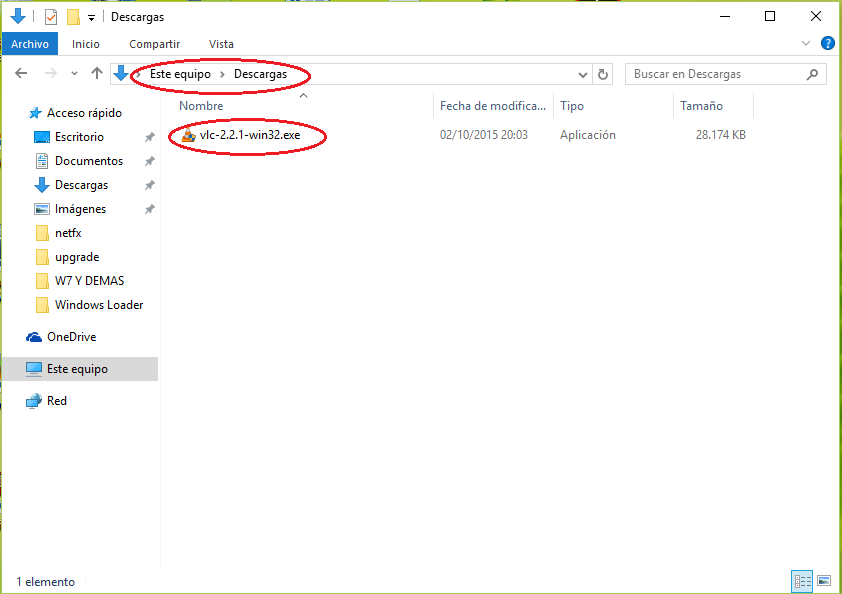Select Este equipo in navigation pane
The width and height of the screenshot is (842, 594).
[77, 369]
